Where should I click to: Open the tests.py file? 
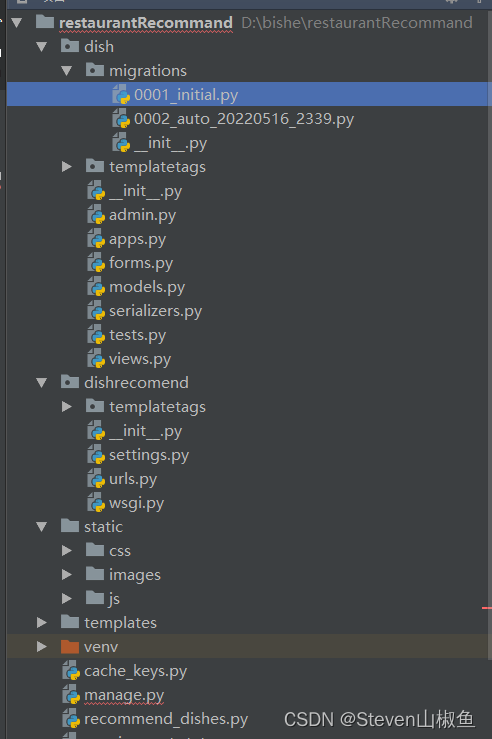click(x=137, y=335)
